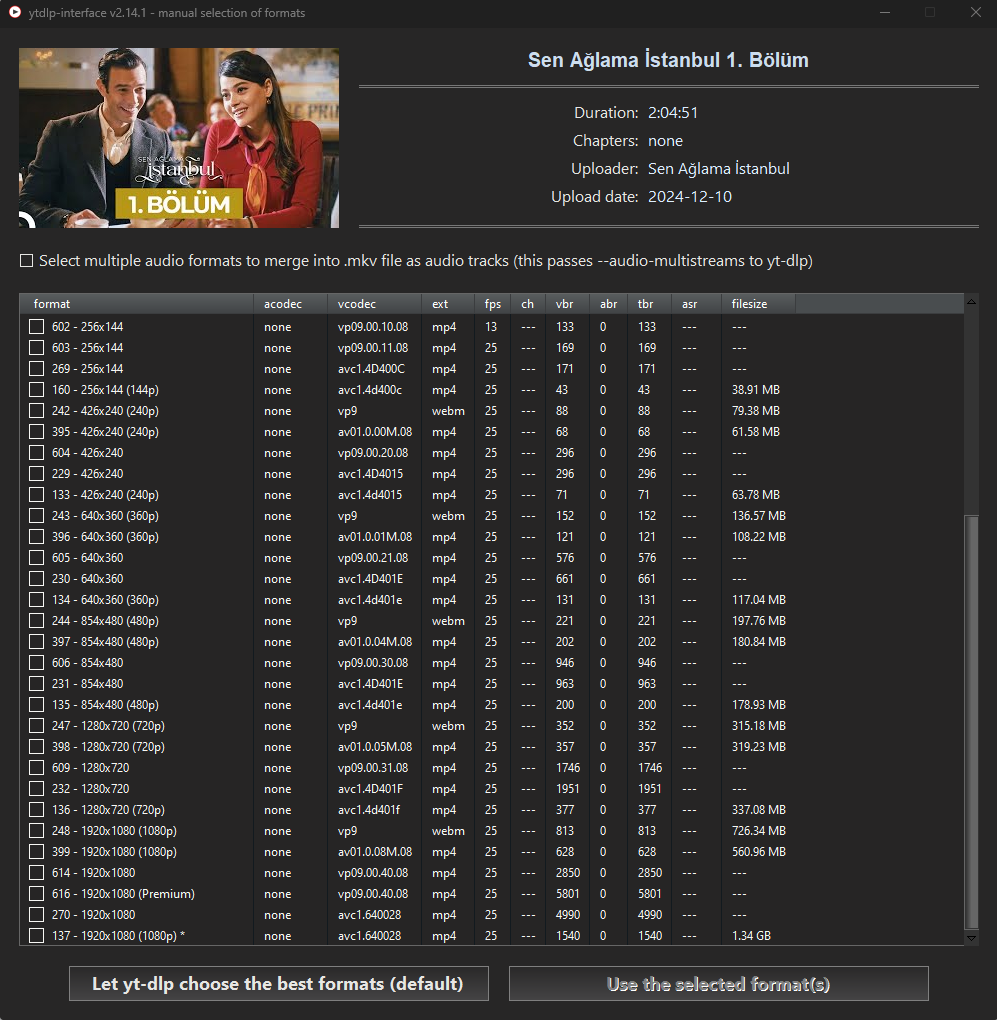Select row 609 - 1280x720
The image size is (997, 1020).
[491, 768]
